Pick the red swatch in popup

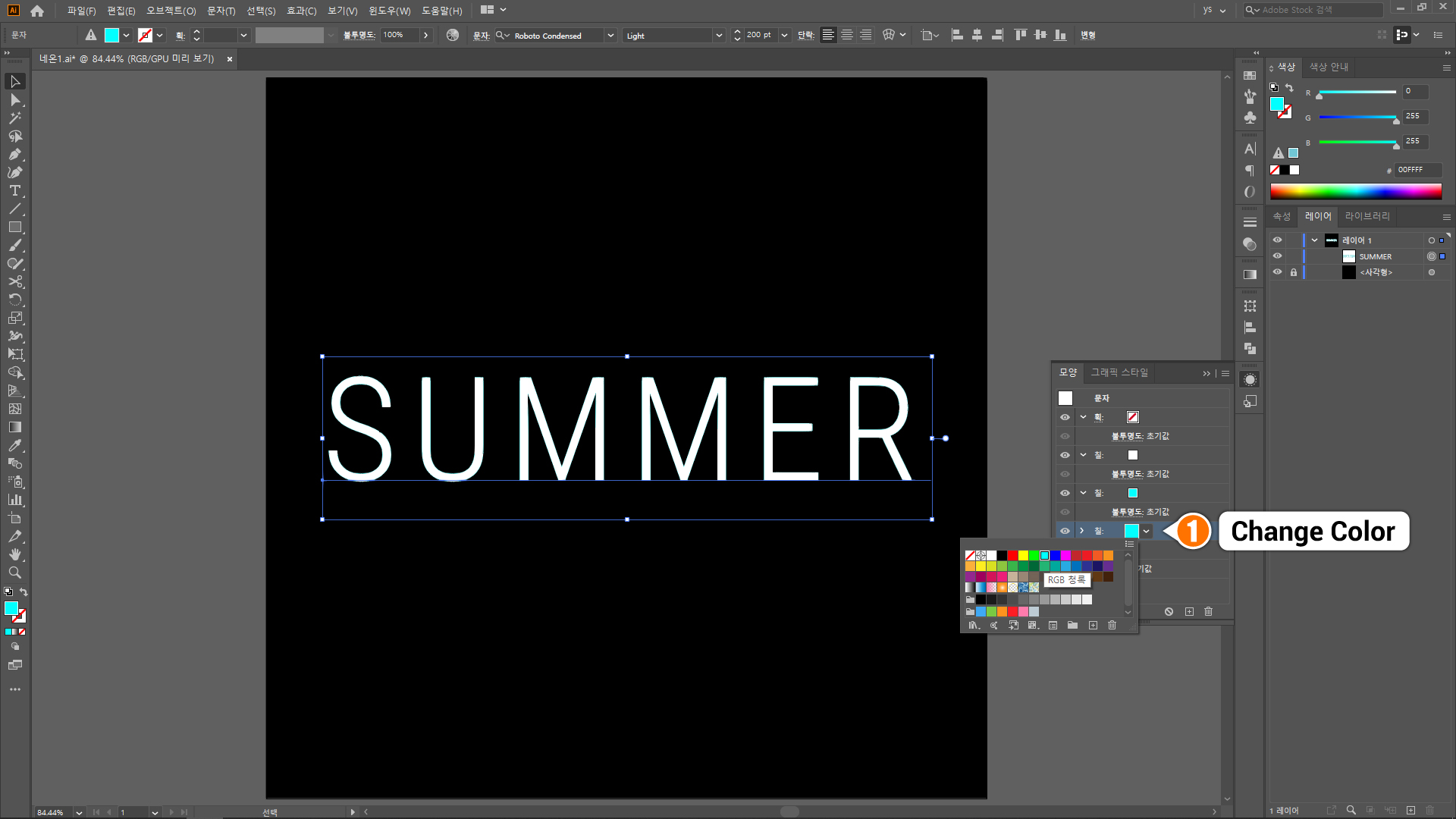point(1012,556)
